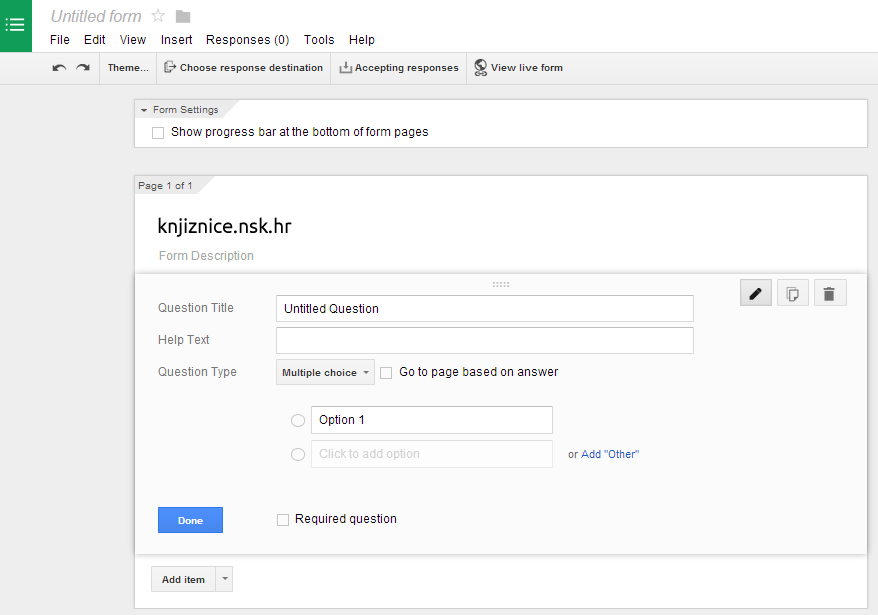Toggle Accepting responses
The height and width of the screenshot is (615, 878).
pyautogui.click(x=399, y=68)
